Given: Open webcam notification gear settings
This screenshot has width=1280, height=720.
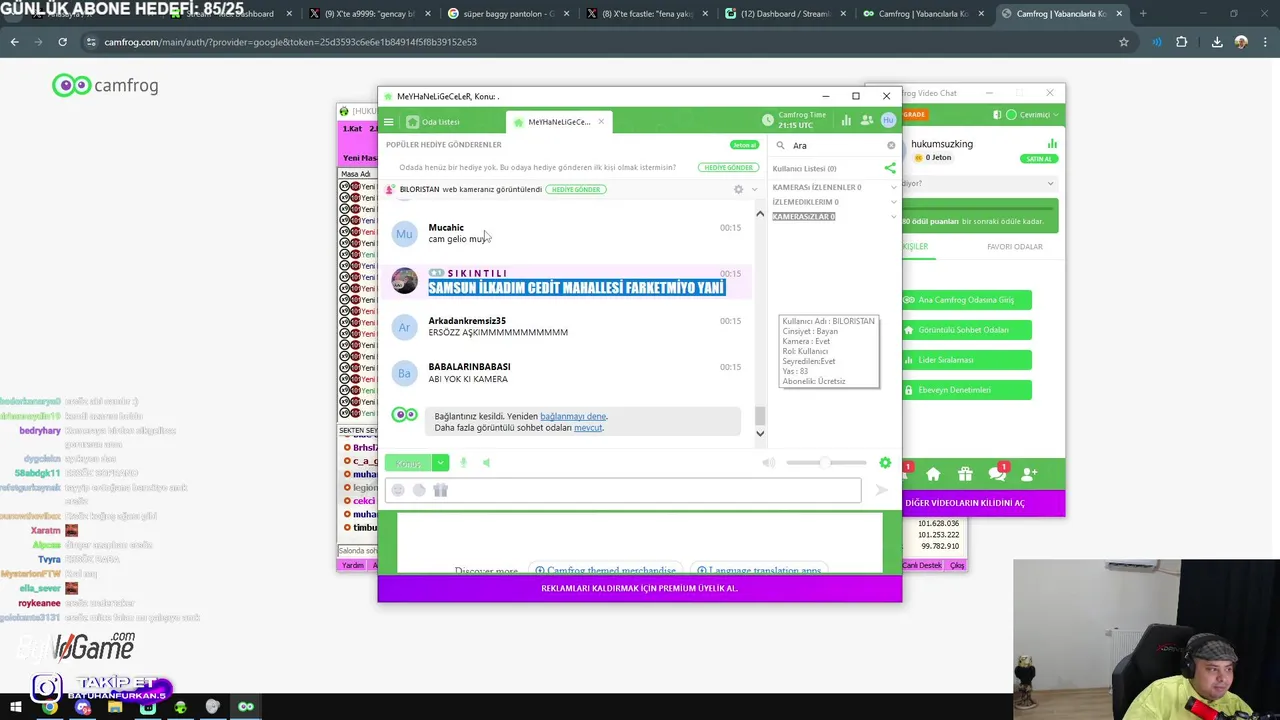Looking at the screenshot, I should [x=739, y=189].
